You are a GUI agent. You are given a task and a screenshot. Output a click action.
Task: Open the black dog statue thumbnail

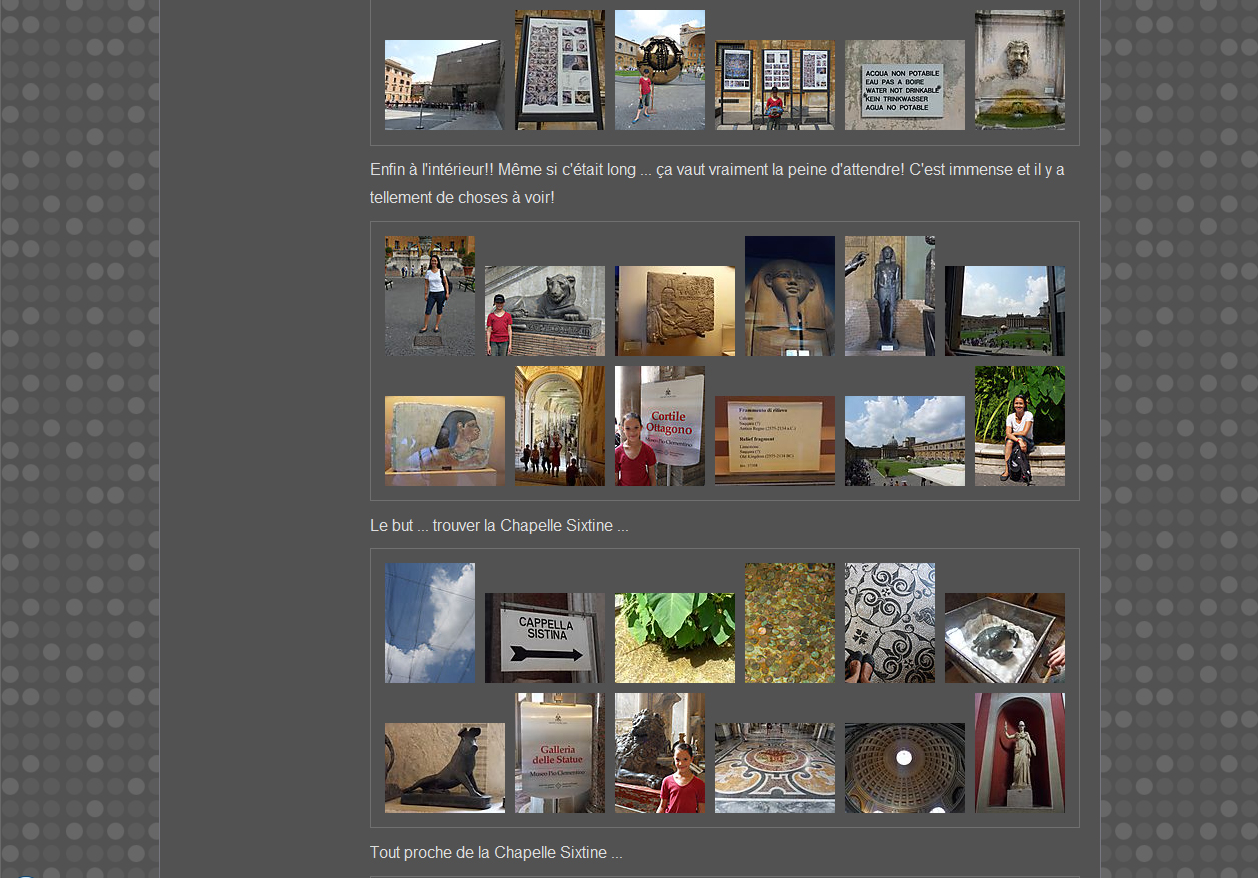tap(444, 768)
